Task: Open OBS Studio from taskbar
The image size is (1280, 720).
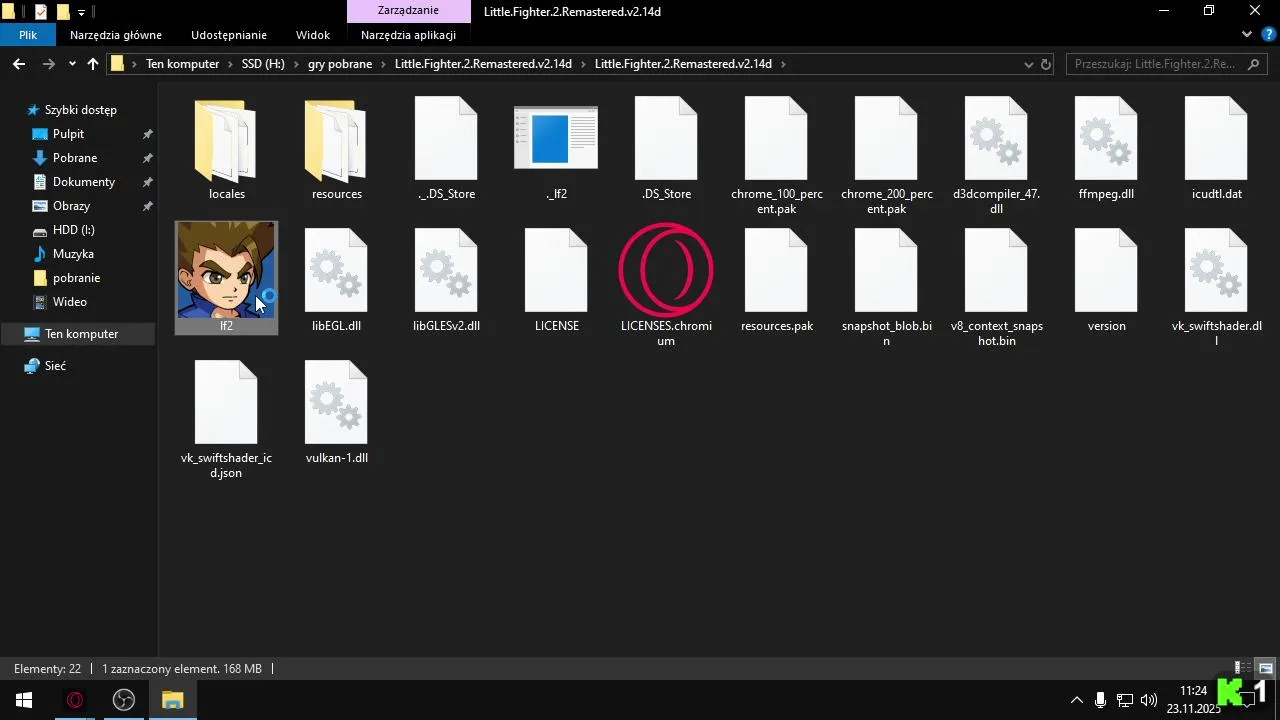Action: [124, 700]
